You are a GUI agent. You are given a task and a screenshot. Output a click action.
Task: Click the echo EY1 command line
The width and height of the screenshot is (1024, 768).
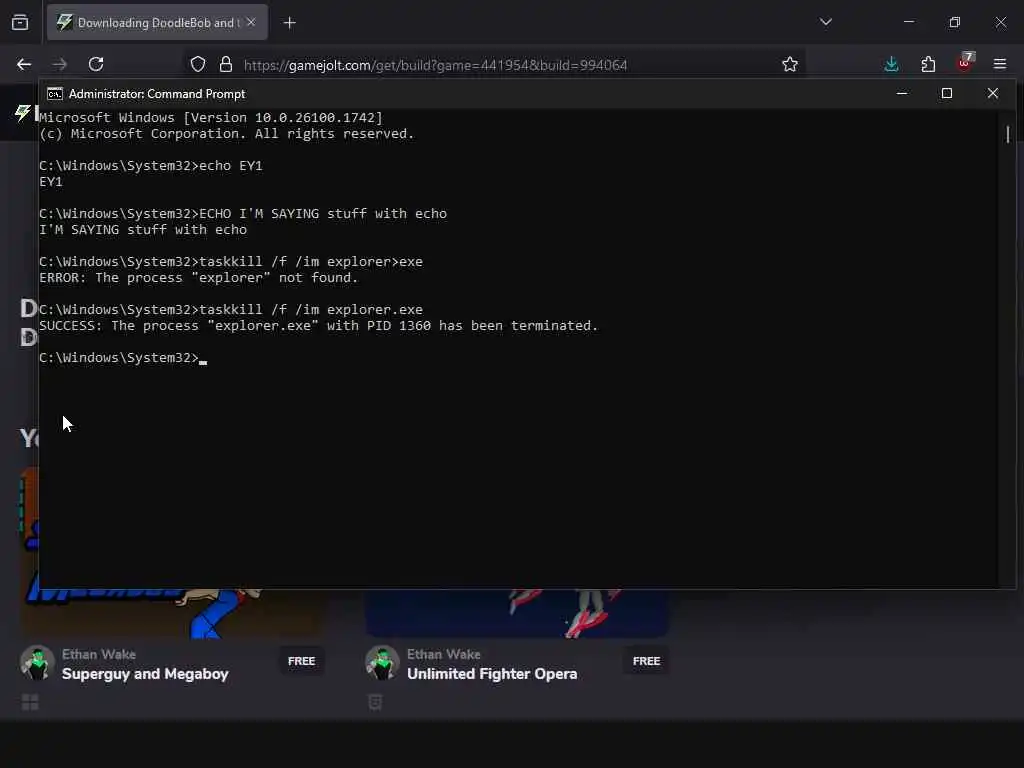pyautogui.click(x=150, y=166)
